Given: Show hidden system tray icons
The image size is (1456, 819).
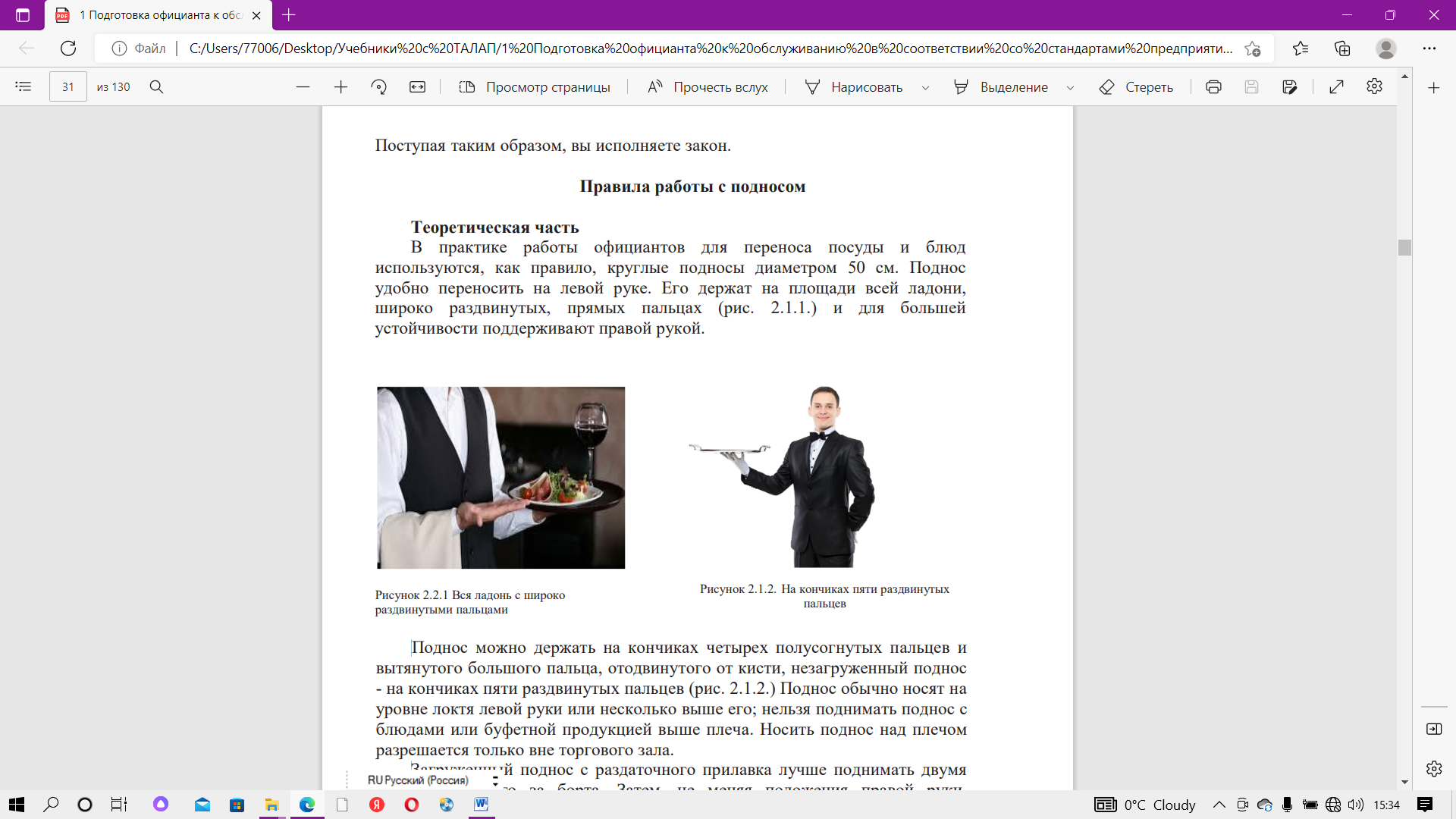Looking at the screenshot, I should coord(1219,805).
